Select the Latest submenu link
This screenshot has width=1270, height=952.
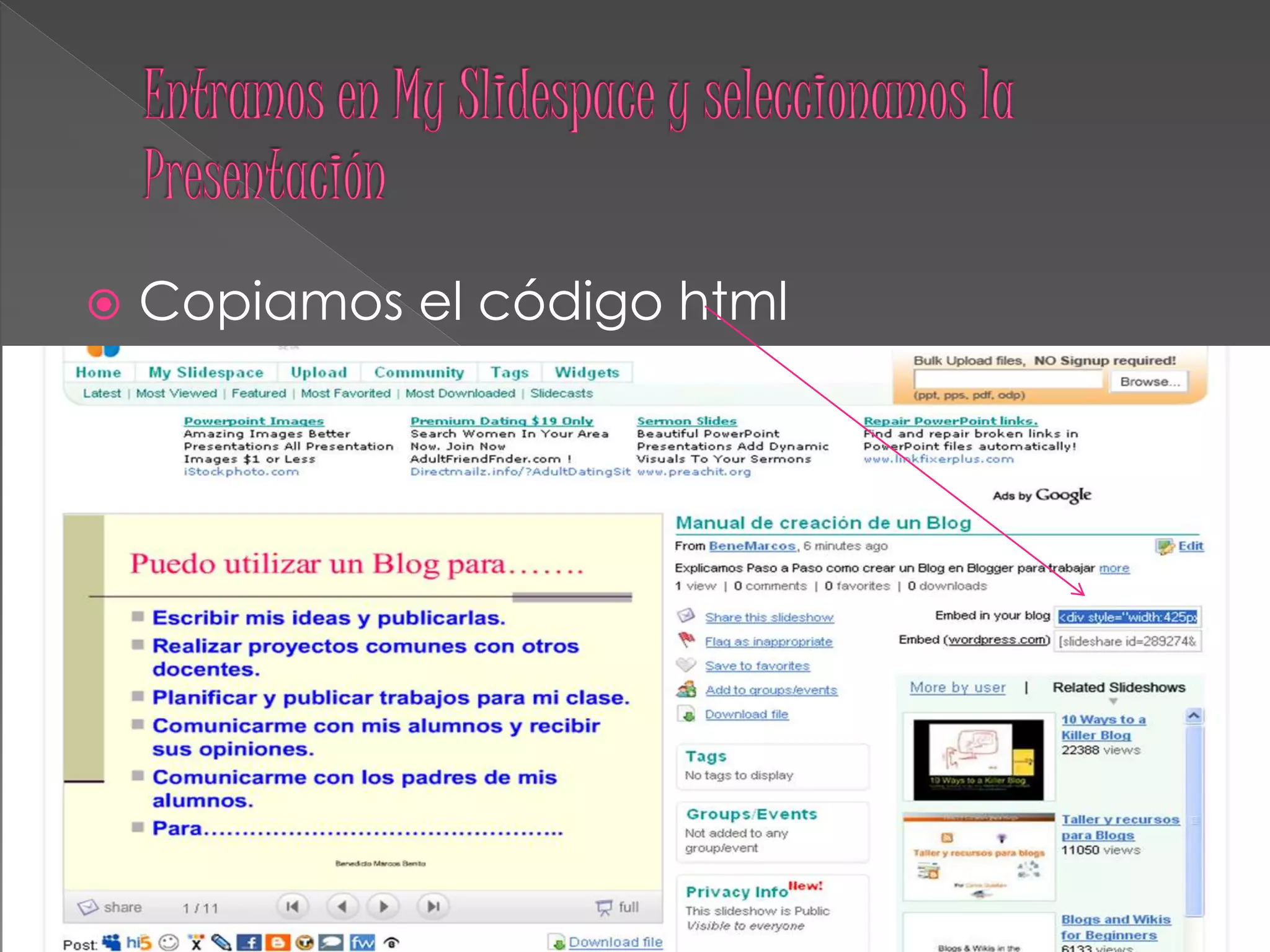[x=102, y=393]
